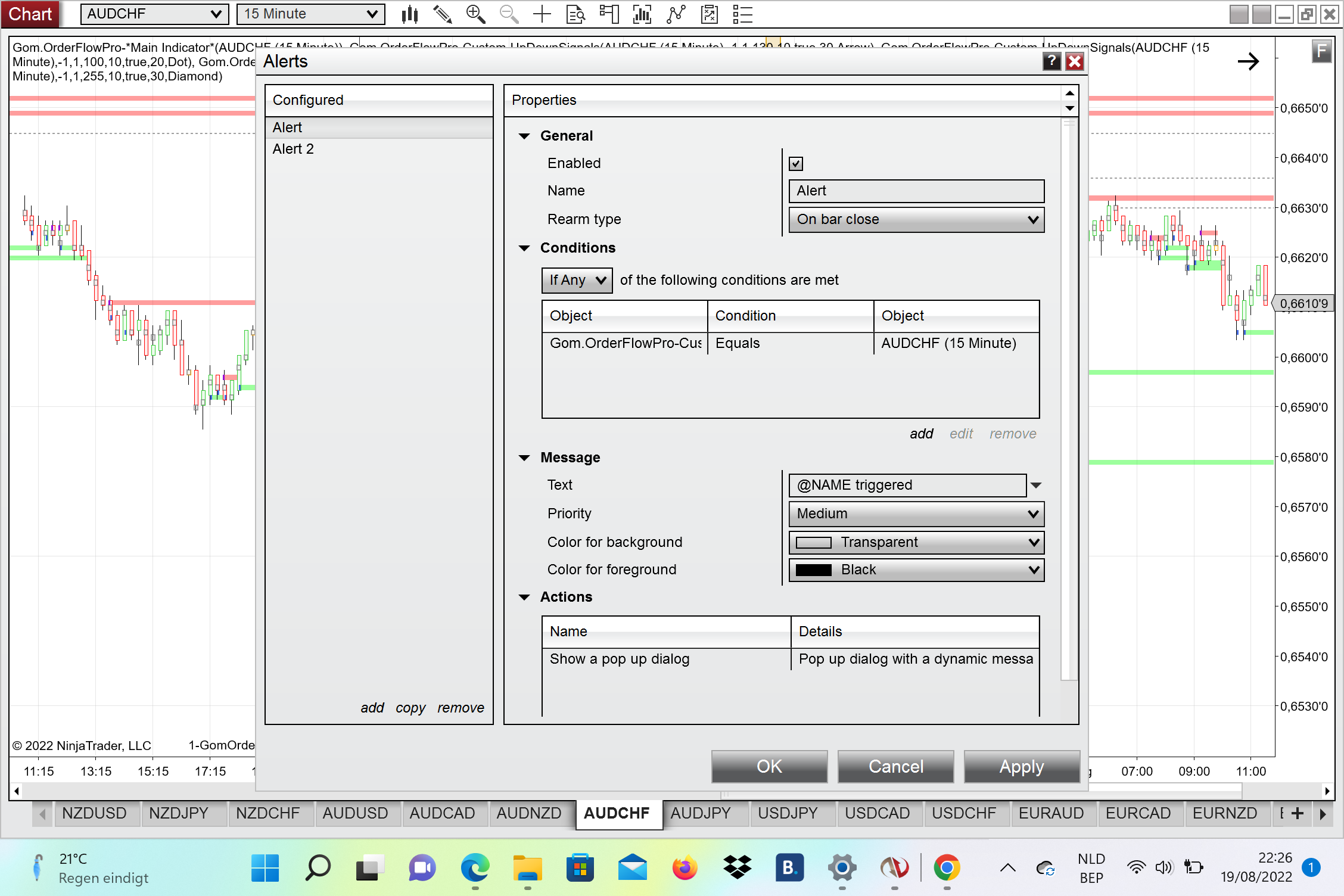This screenshot has height=896, width=1344.
Task: Open the weather widget on taskbar
Action: click(x=89, y=868)
